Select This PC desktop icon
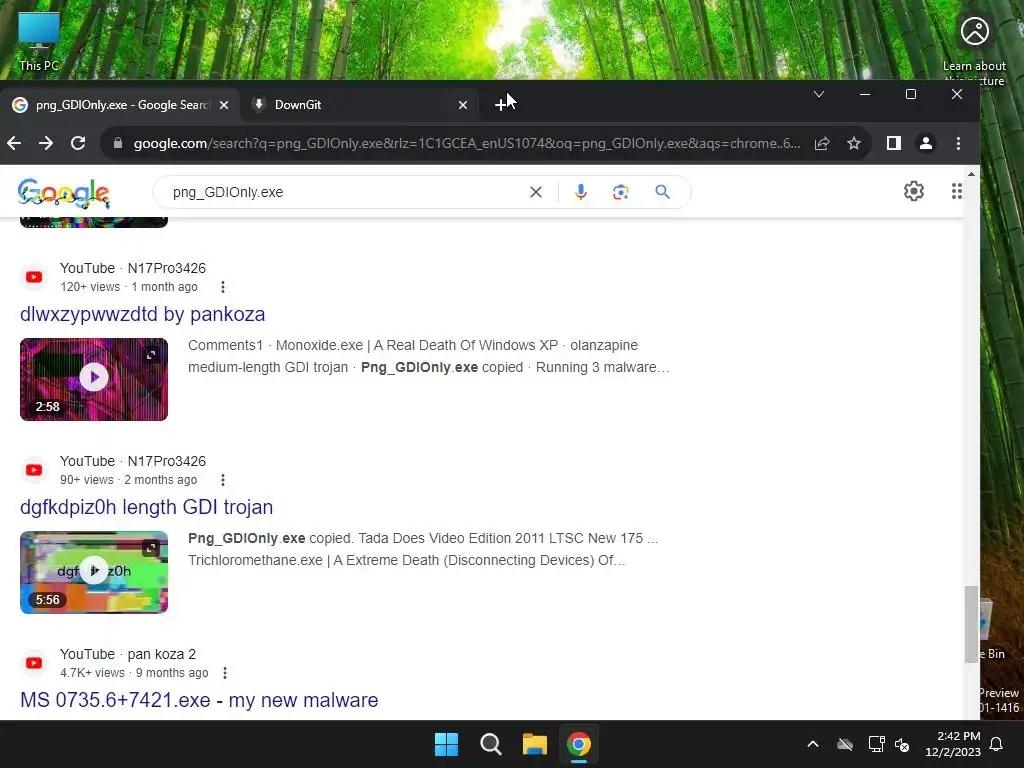The width and height of the screenshot is (1024, 768). (39, 40)
